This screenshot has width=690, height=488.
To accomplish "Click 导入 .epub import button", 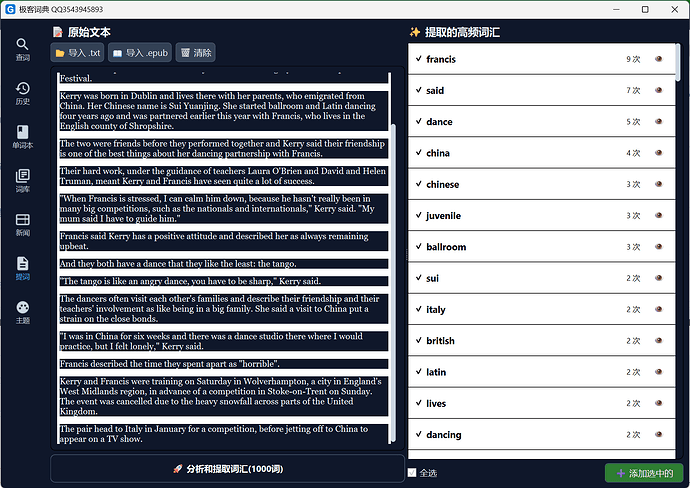I will pos(139,52).
